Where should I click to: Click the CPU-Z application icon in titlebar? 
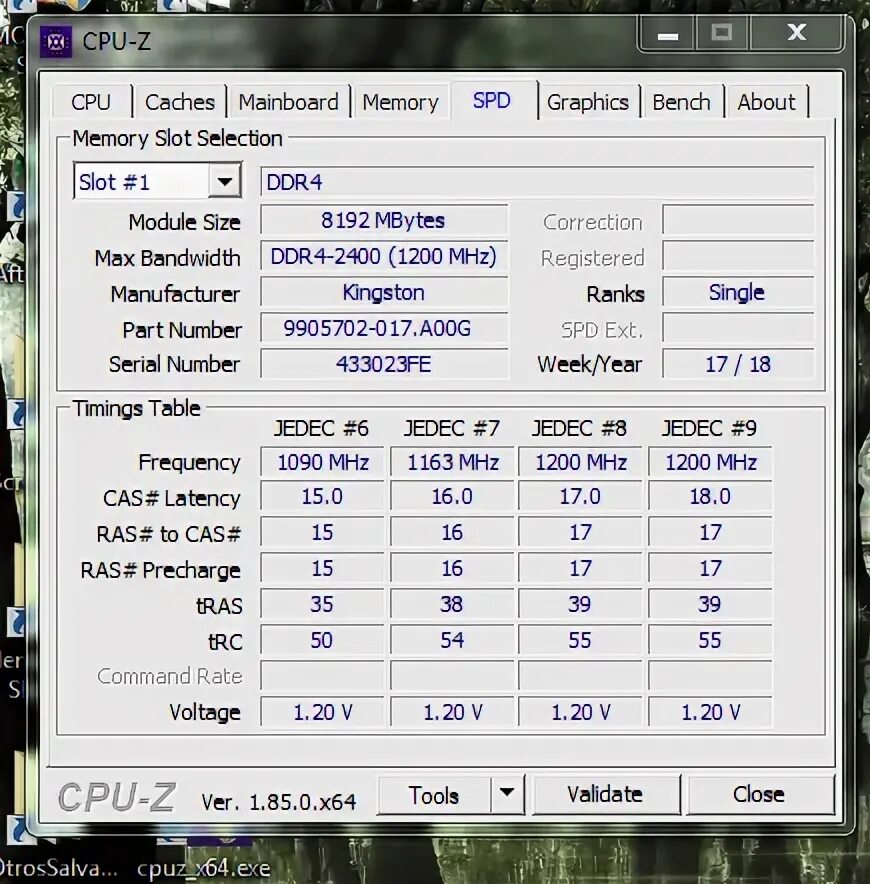tap(56, 42)
